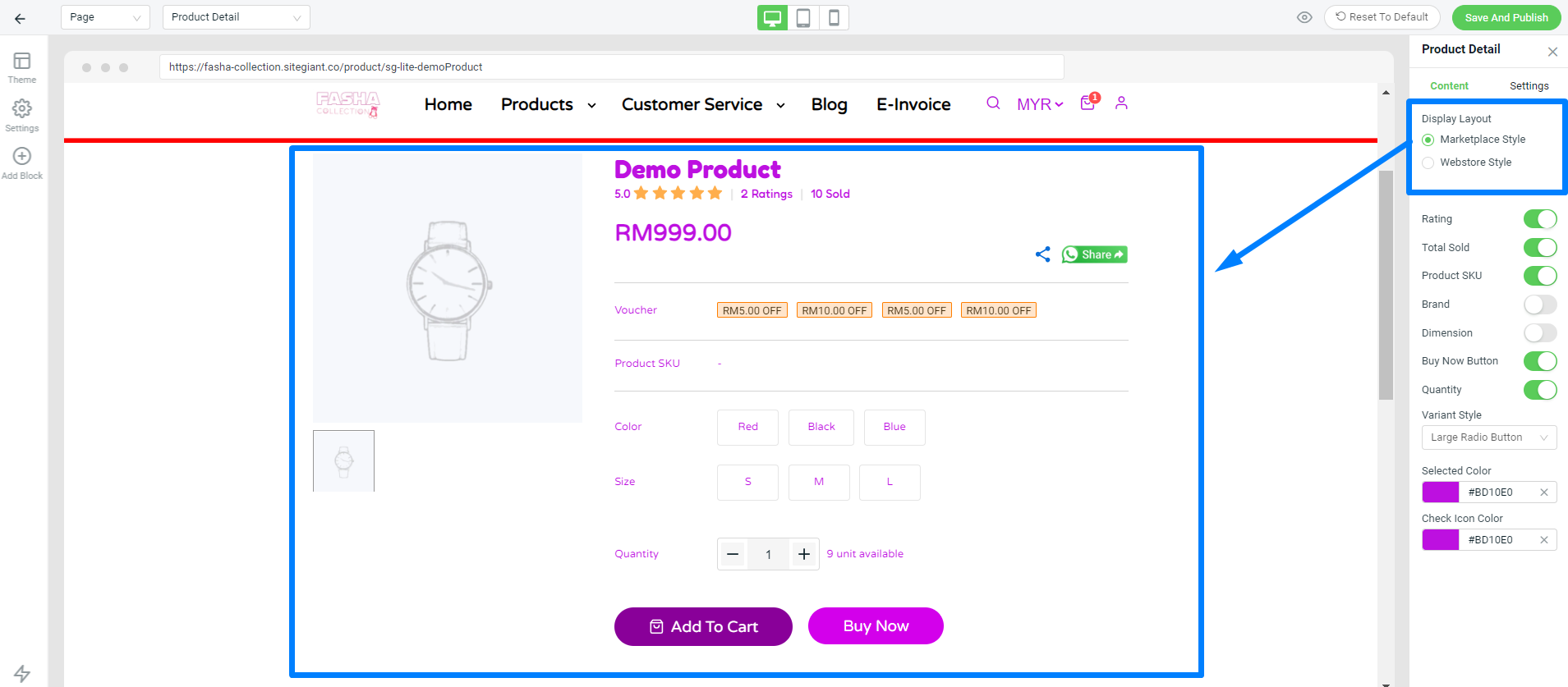Viewport: 1568px width, 687px height.
Task: Open the MYR currency dropdown
Action: [1040, 104]
